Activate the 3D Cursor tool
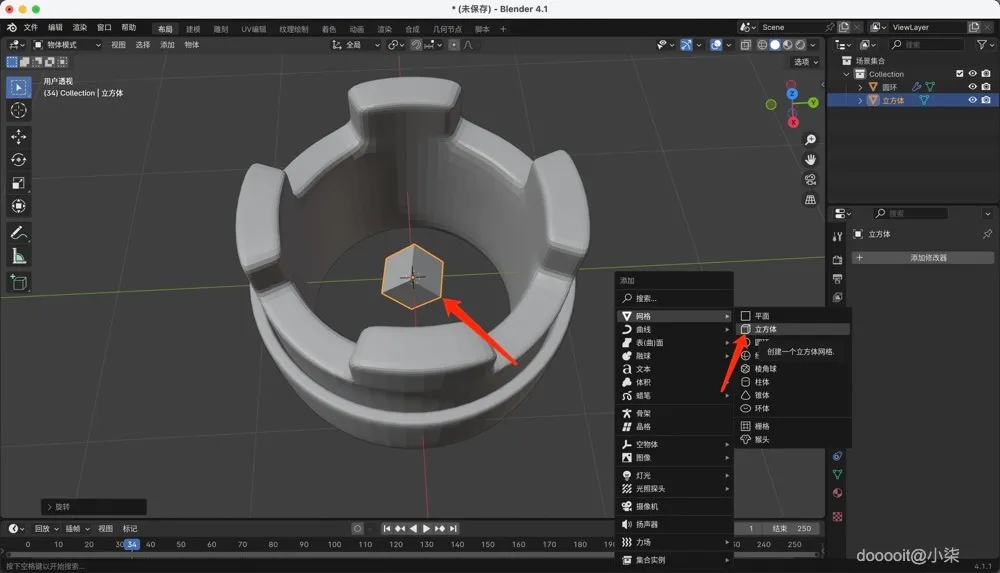This screenshot has width=1000, height=573. tap(18, 110)
